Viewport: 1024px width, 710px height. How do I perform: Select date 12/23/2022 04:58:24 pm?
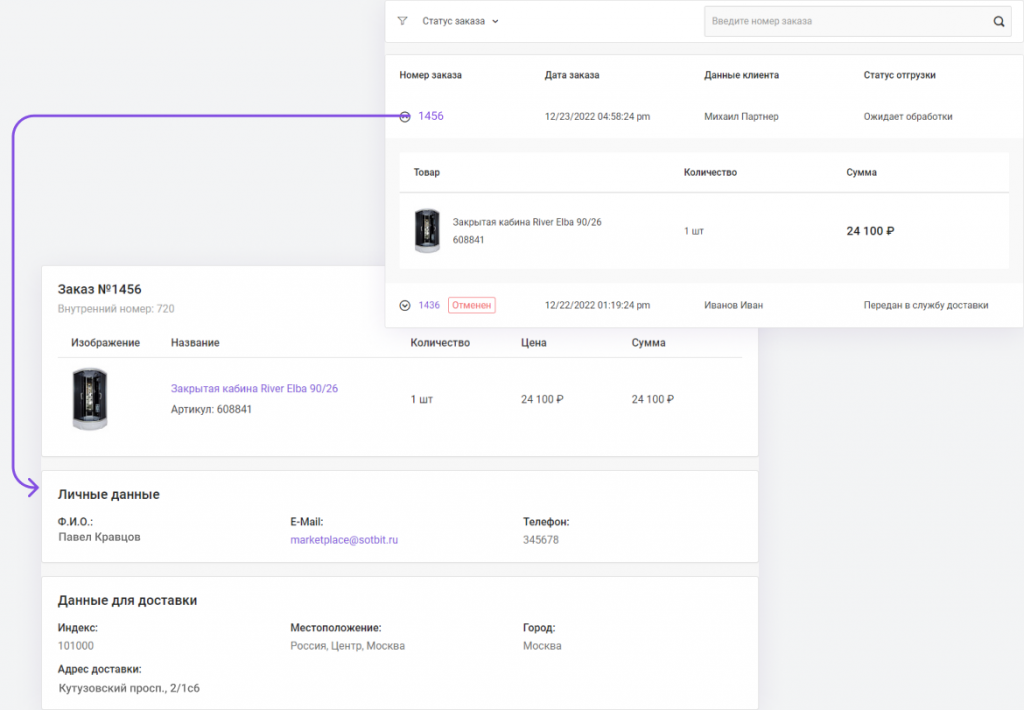pos(598,117)
